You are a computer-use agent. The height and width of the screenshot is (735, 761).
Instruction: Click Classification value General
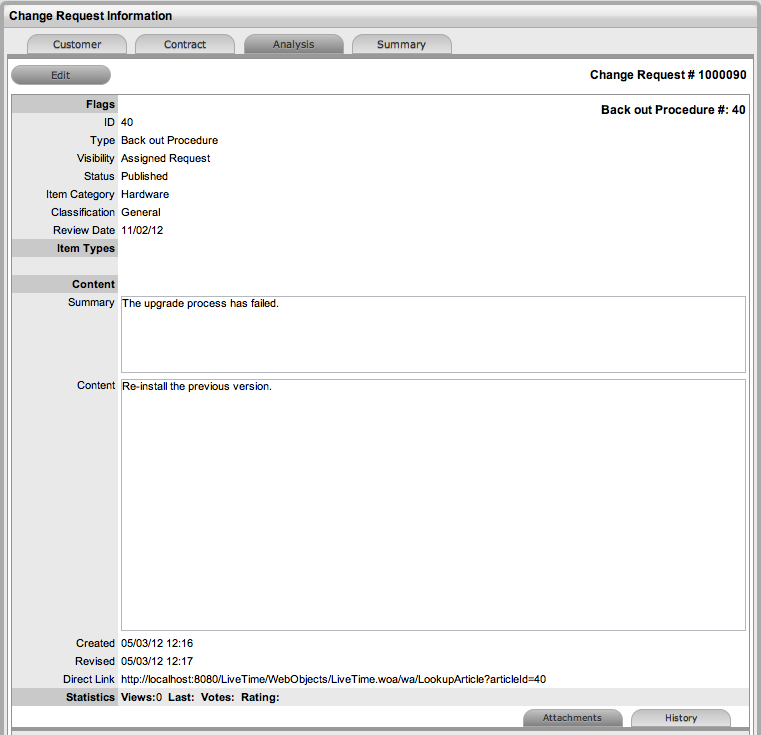click(141, 212)
